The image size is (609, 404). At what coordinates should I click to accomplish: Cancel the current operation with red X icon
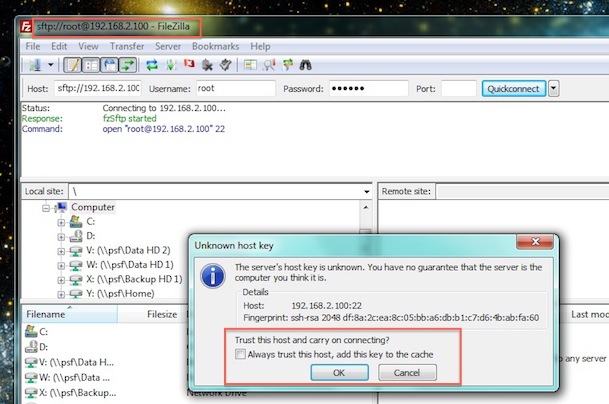click(189, 64)
